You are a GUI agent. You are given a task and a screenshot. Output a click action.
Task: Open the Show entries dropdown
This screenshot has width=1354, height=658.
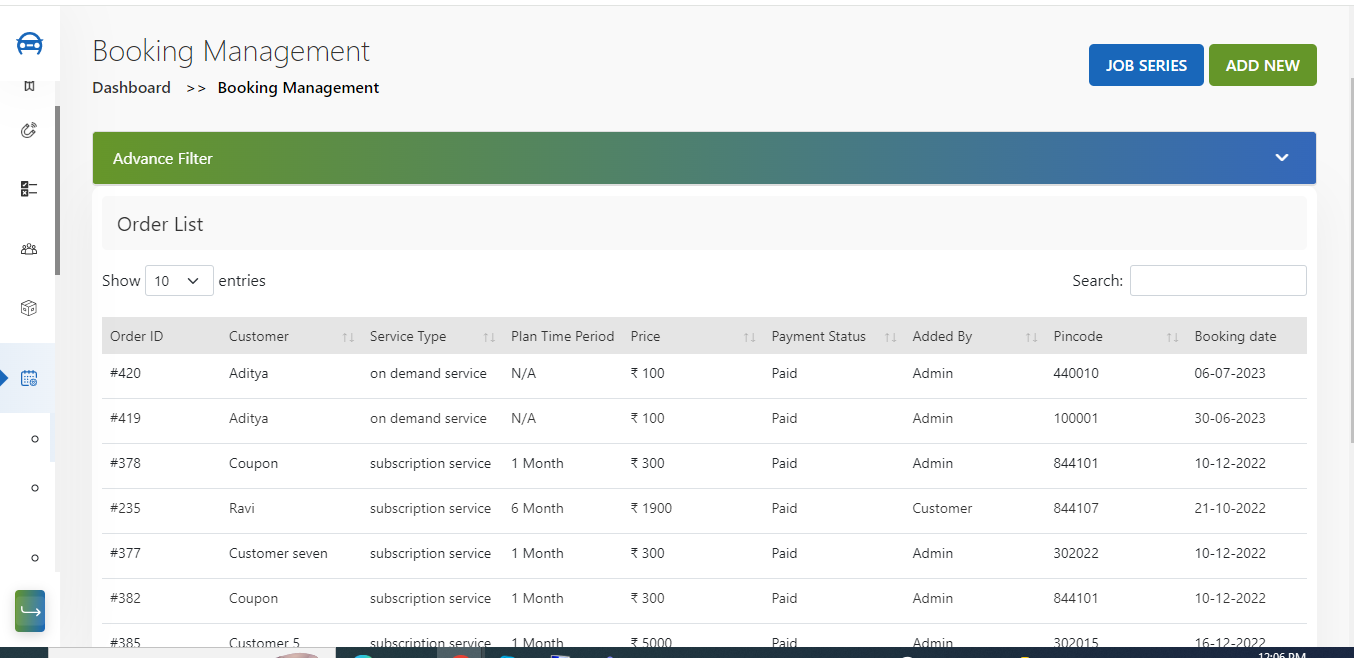pos(179,281)
